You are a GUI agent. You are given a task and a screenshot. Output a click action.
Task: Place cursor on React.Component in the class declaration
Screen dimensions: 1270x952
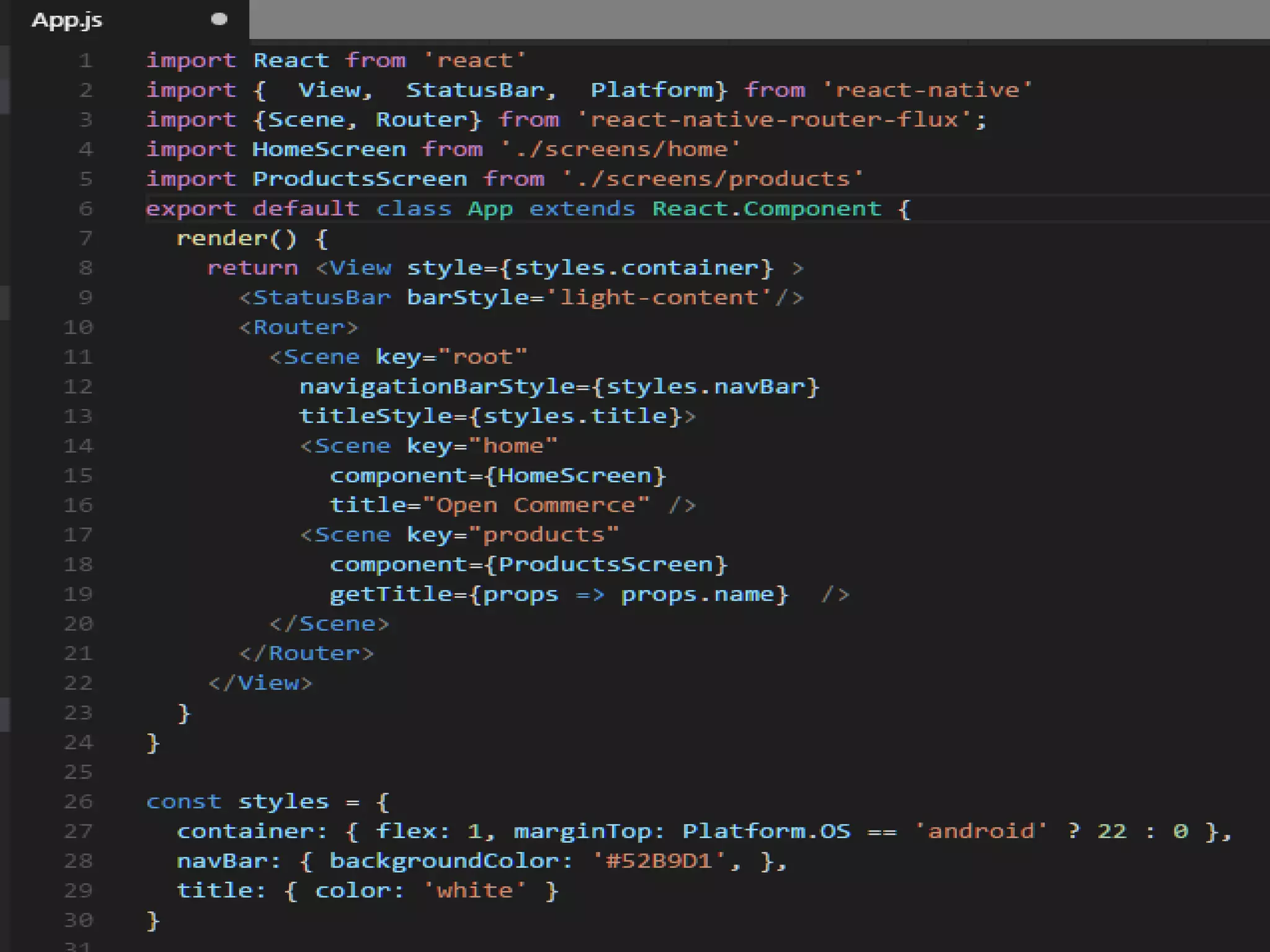pyautogui.click(x=766, y=209)
